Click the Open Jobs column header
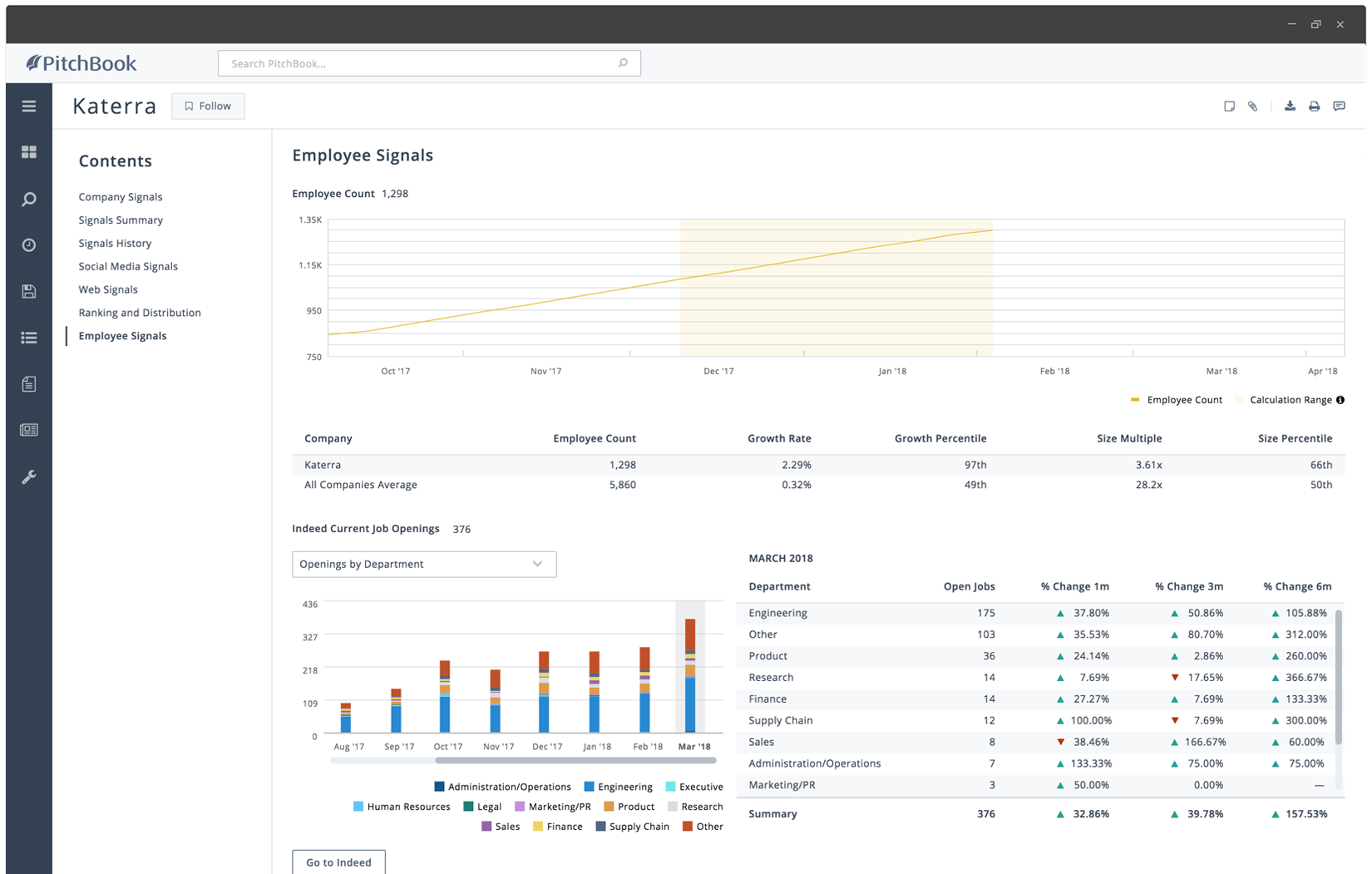 click(969, 586)
